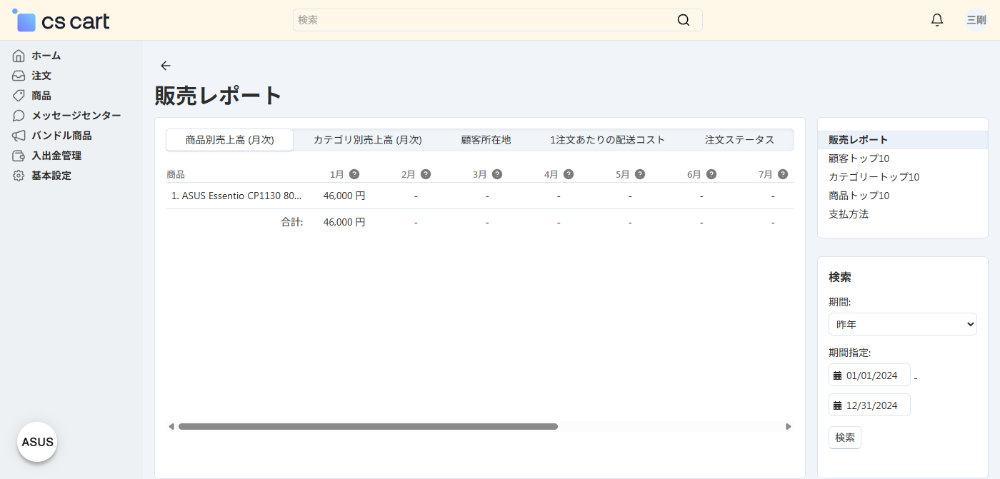Open the 三剛 user account menu
The height and width of the screenshot is (479, 1000).
[x=975, y=20]
